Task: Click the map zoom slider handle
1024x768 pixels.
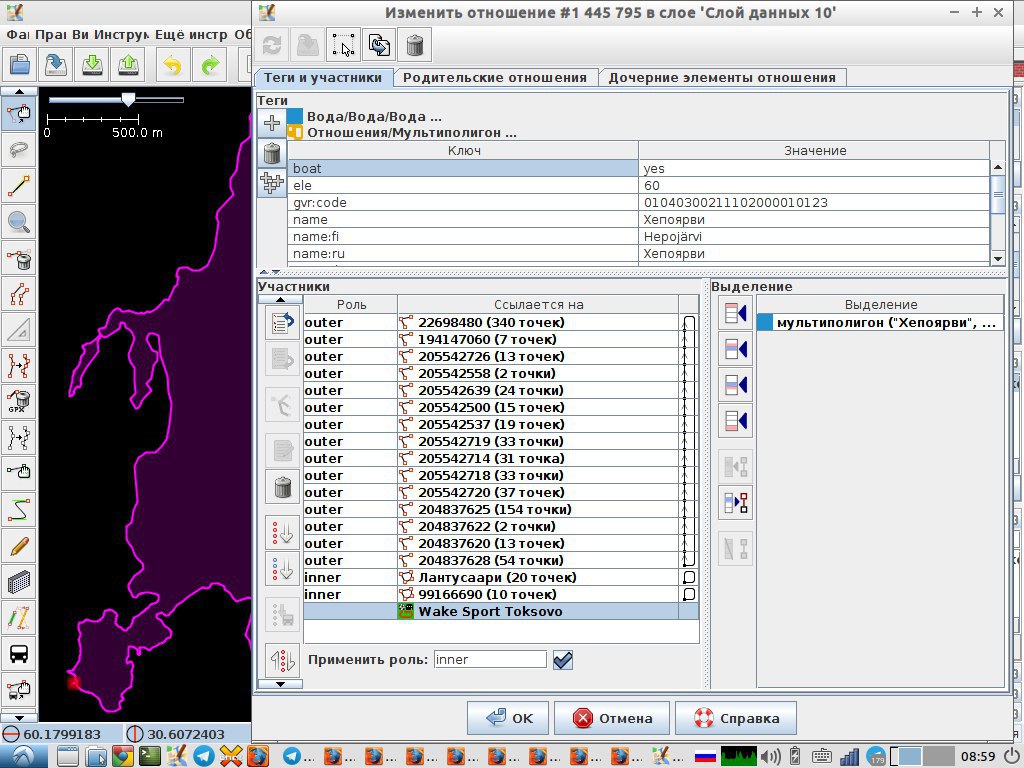Action: point(129,99)
